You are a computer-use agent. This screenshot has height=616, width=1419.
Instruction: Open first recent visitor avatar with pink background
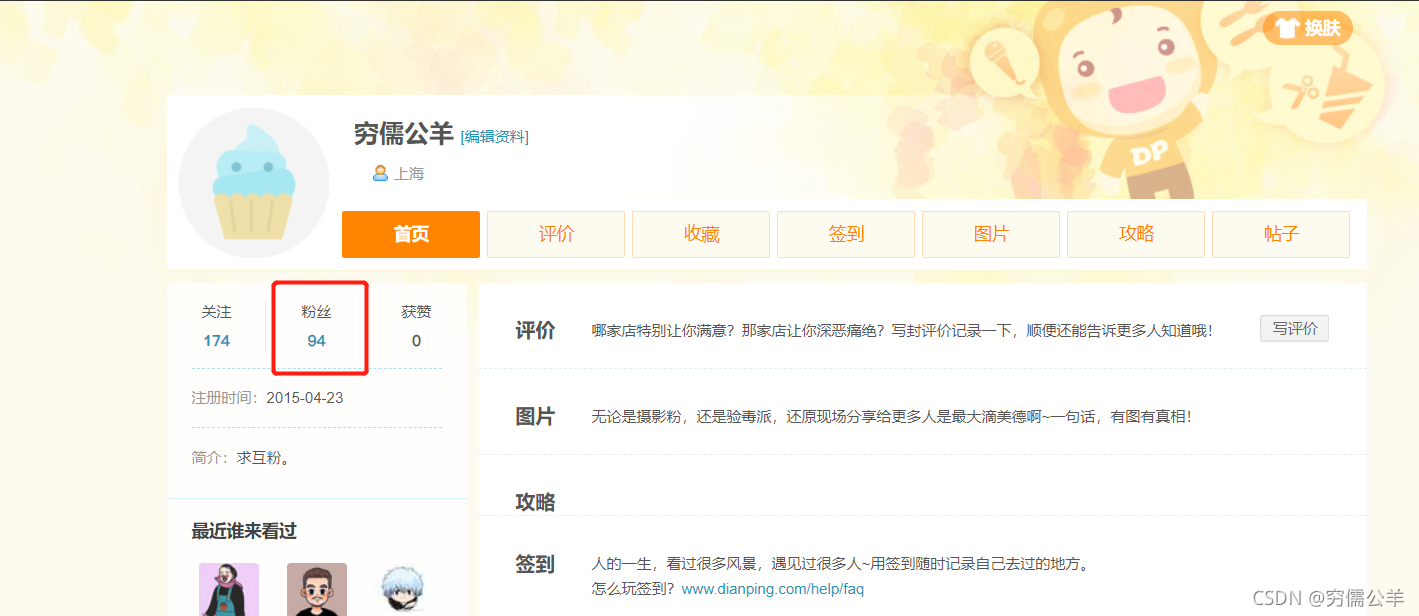[x=229, y=589]
